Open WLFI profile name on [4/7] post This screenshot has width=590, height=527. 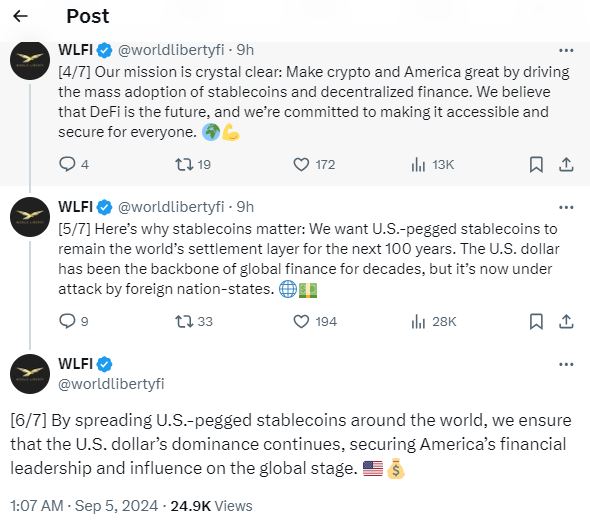pos(76,50)
